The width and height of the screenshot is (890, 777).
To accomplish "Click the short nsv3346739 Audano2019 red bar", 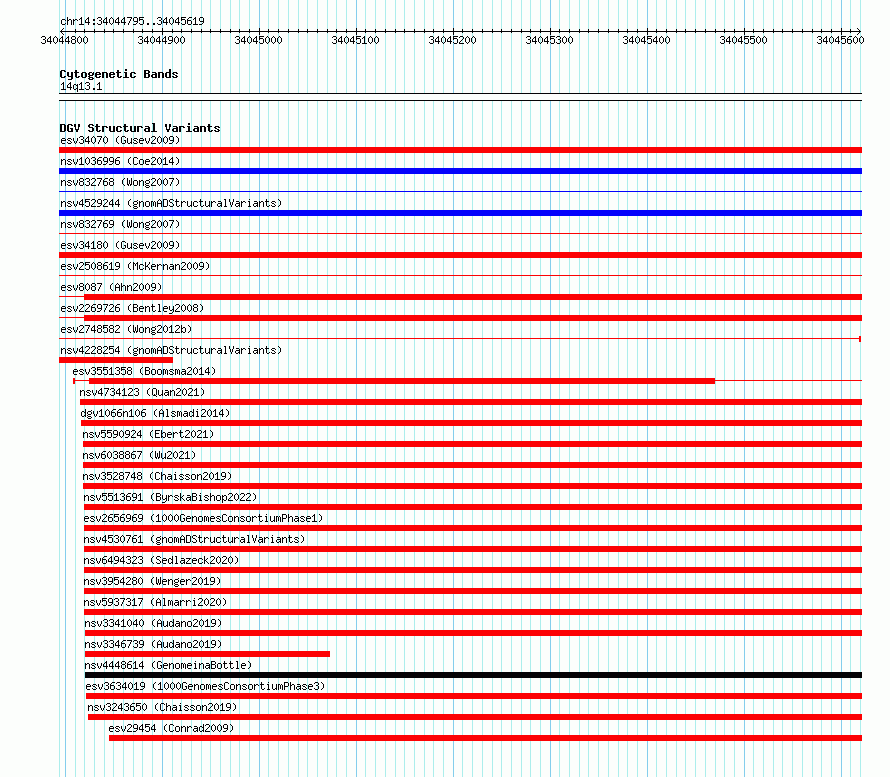I will point(207,654).
